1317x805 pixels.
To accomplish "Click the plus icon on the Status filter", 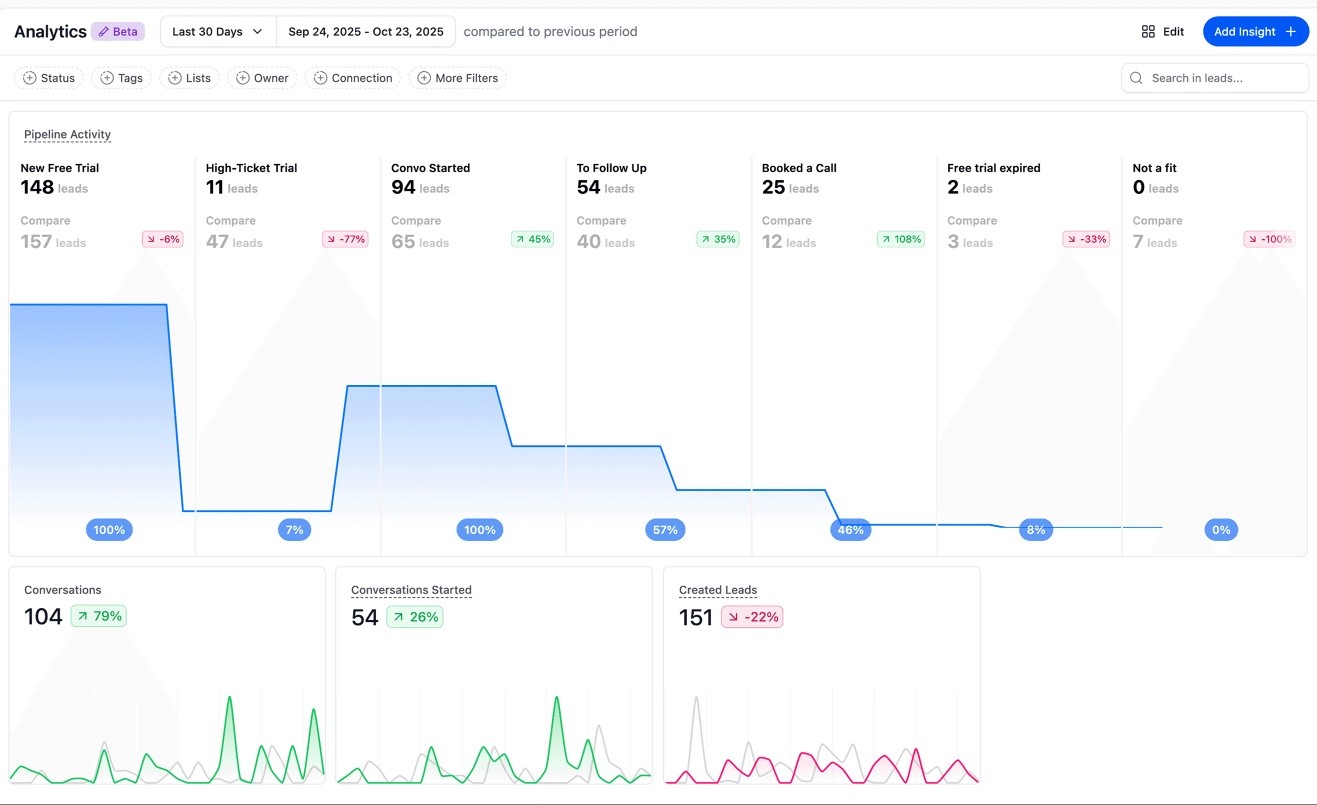I will [x=29, y=78].
